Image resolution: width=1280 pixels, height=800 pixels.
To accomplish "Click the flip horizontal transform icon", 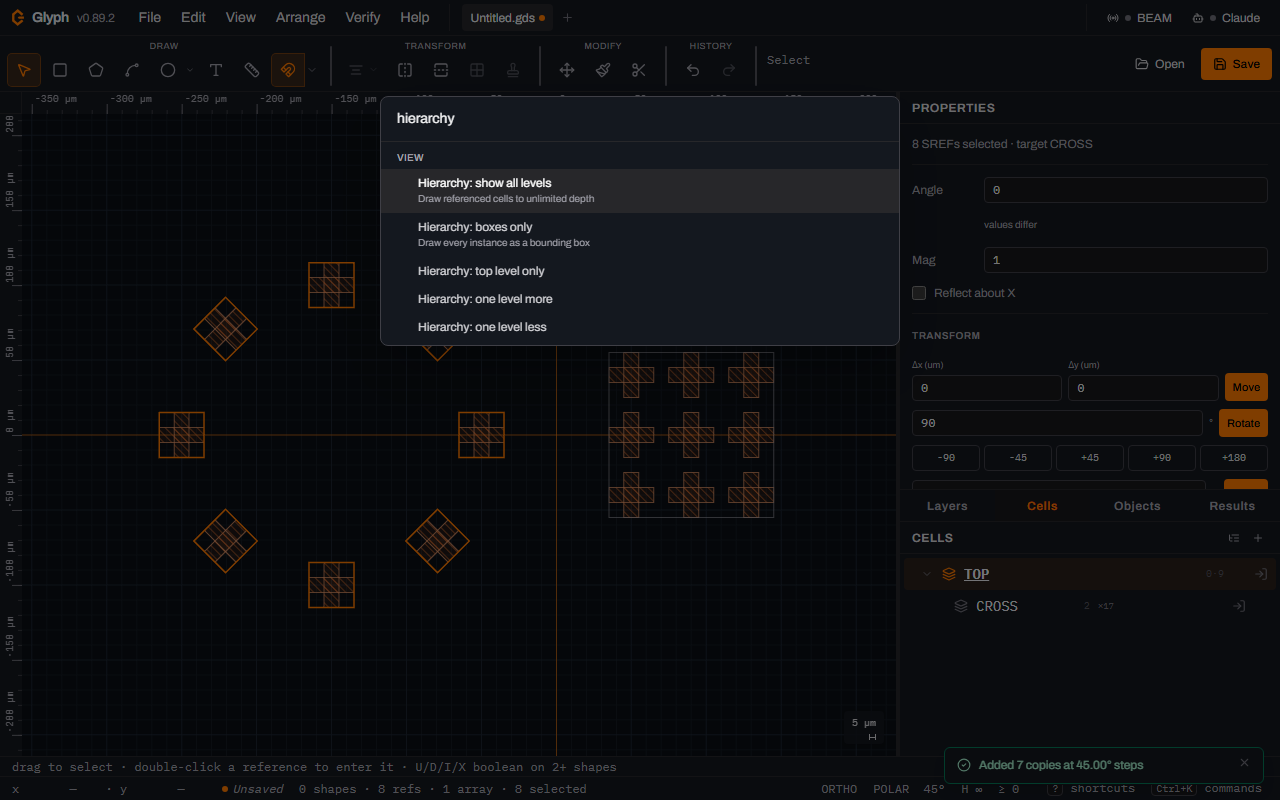I will (x=405, y=70).
